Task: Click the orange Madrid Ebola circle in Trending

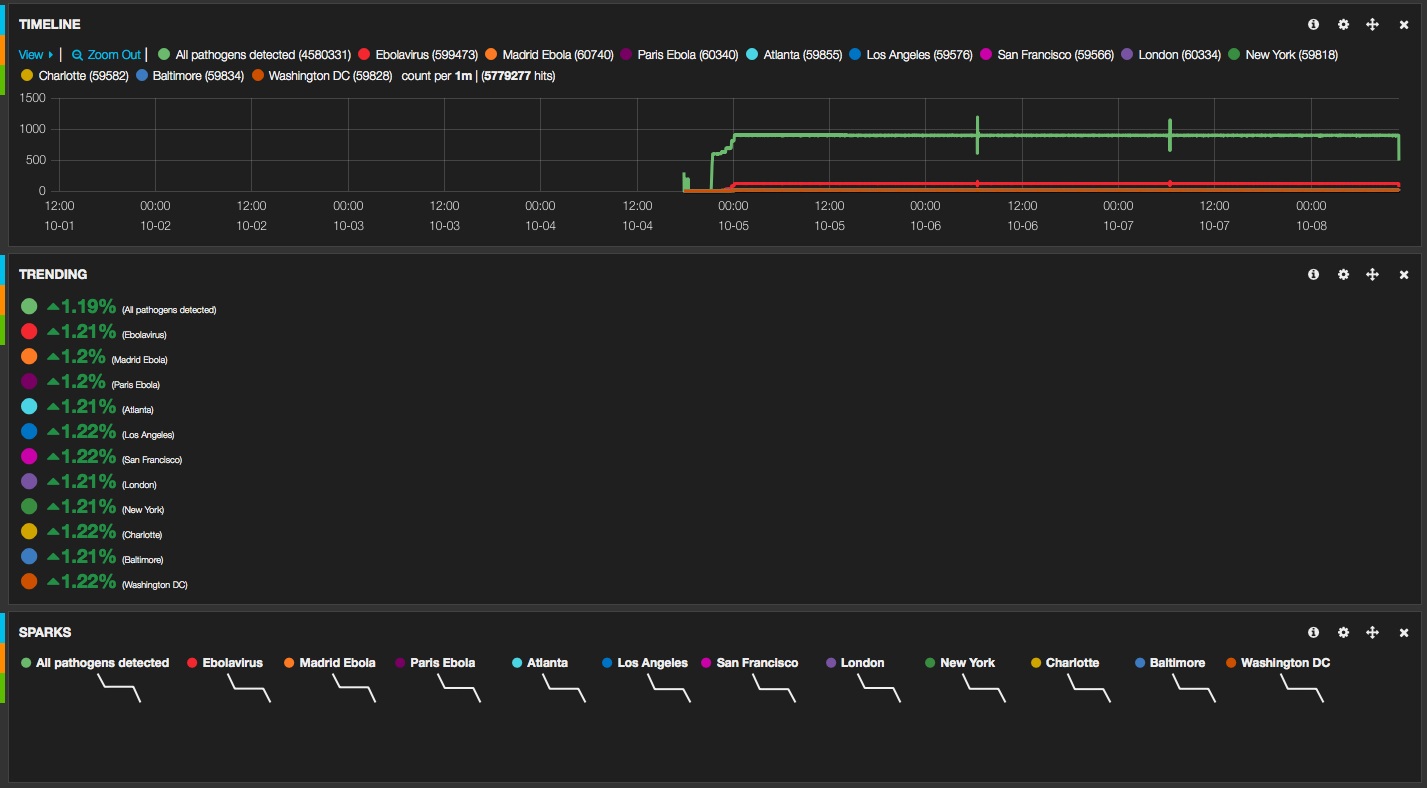Action: coord(29,356)
